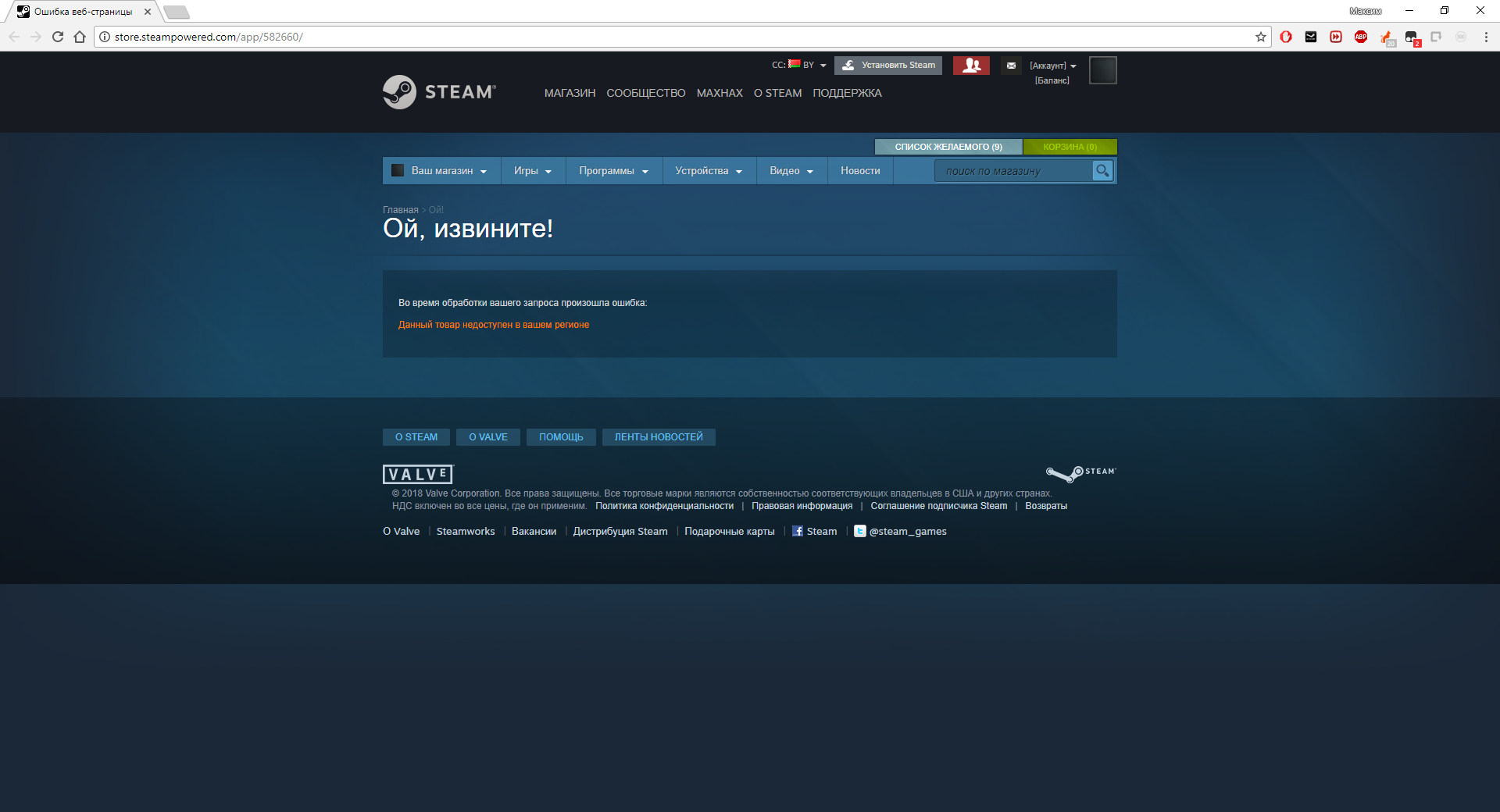
Task: Open the faded 500 extension icon
Action: [1461, 37]
